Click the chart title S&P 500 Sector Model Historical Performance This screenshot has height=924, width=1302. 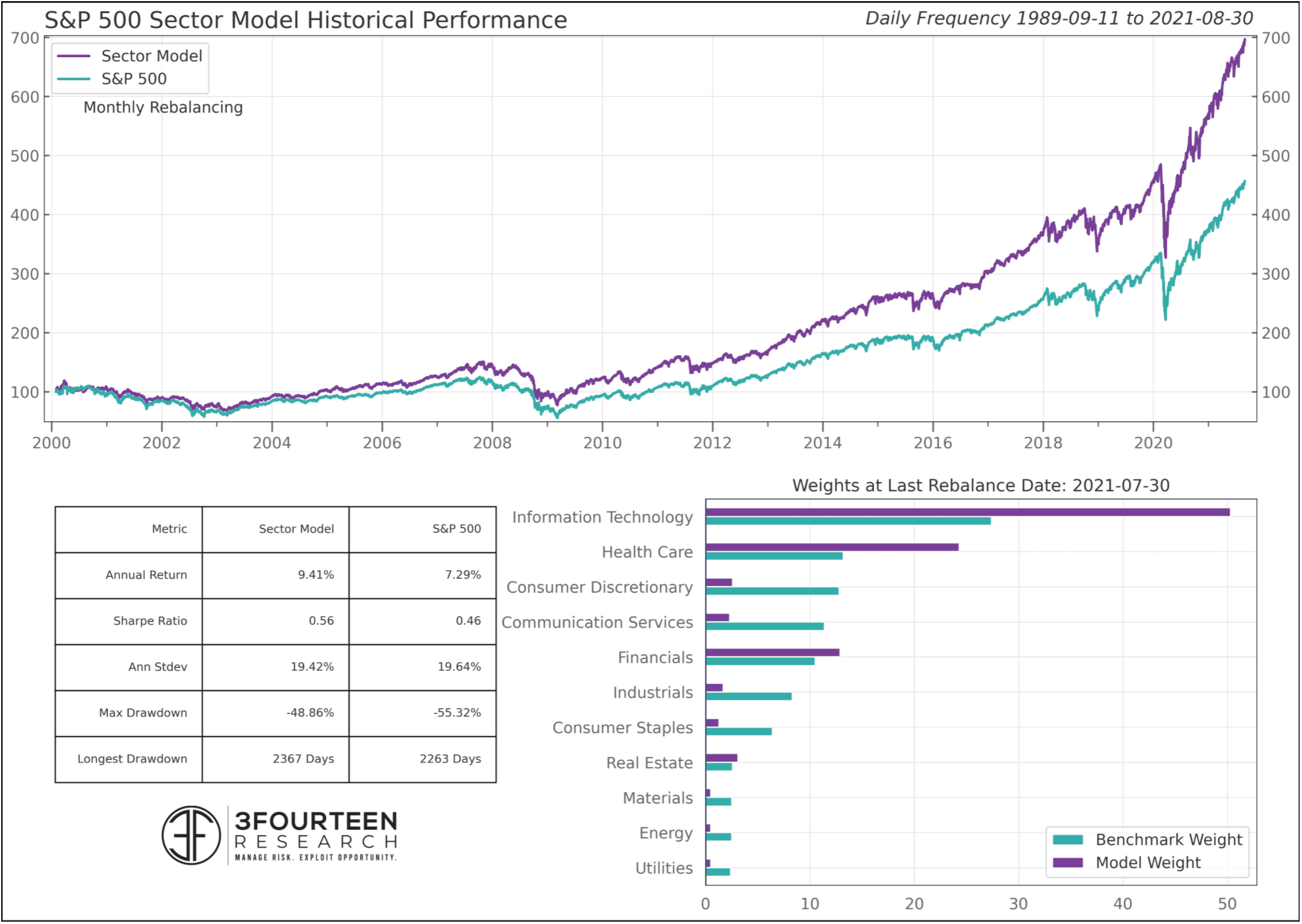[x=306, y=20]
